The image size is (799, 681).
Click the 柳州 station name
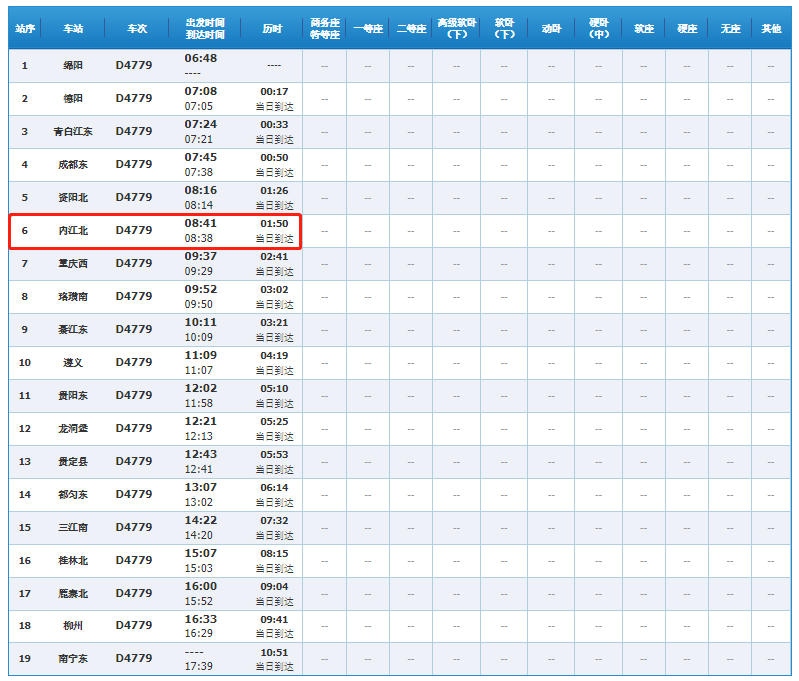73,626
